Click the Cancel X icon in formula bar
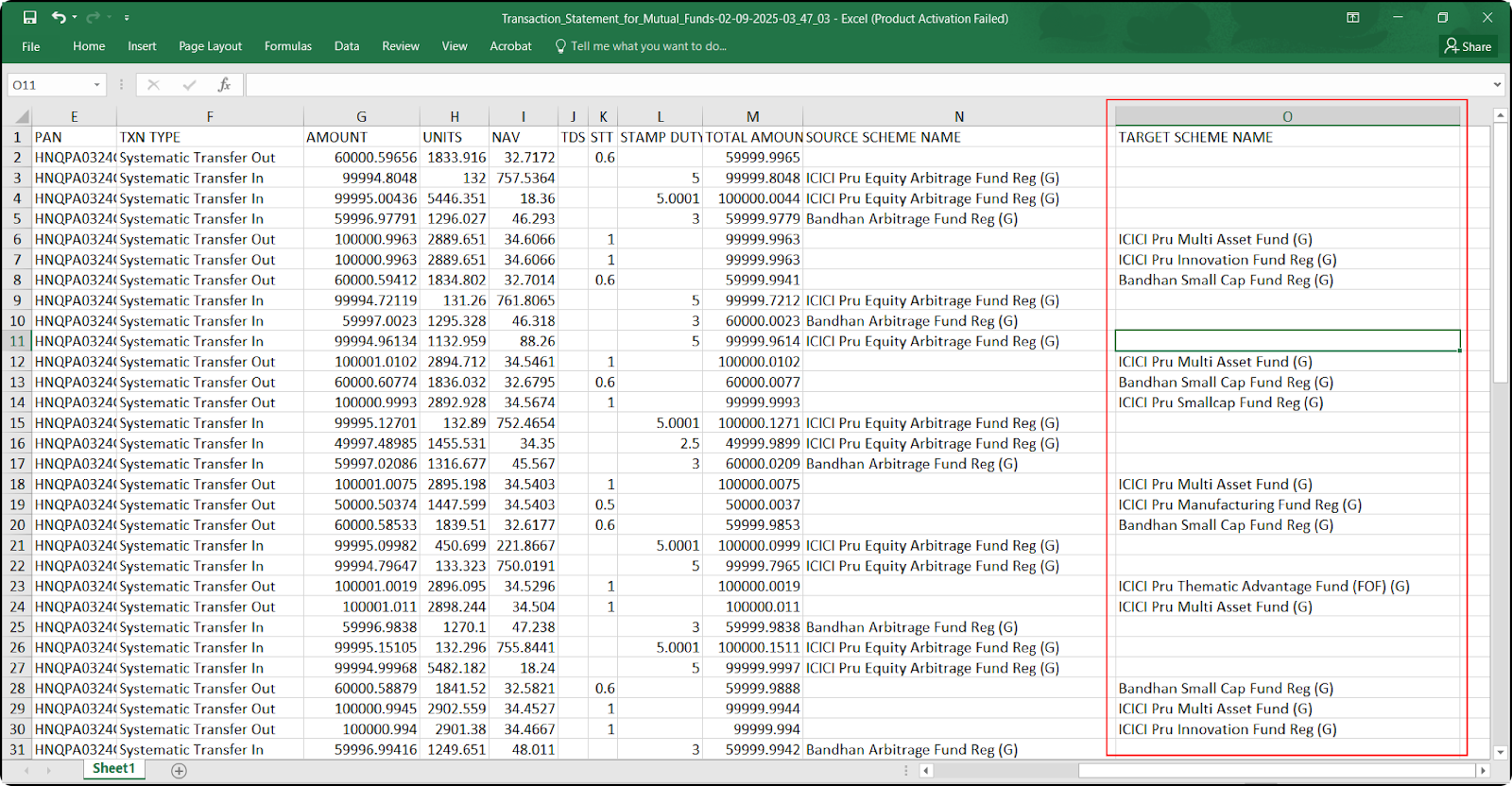The width and height of the screenshot is (1512, 786). (x=153, y=85)
